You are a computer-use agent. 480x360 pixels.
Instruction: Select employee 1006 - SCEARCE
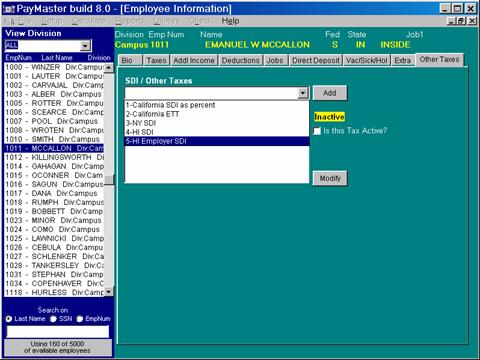point(54,112)
